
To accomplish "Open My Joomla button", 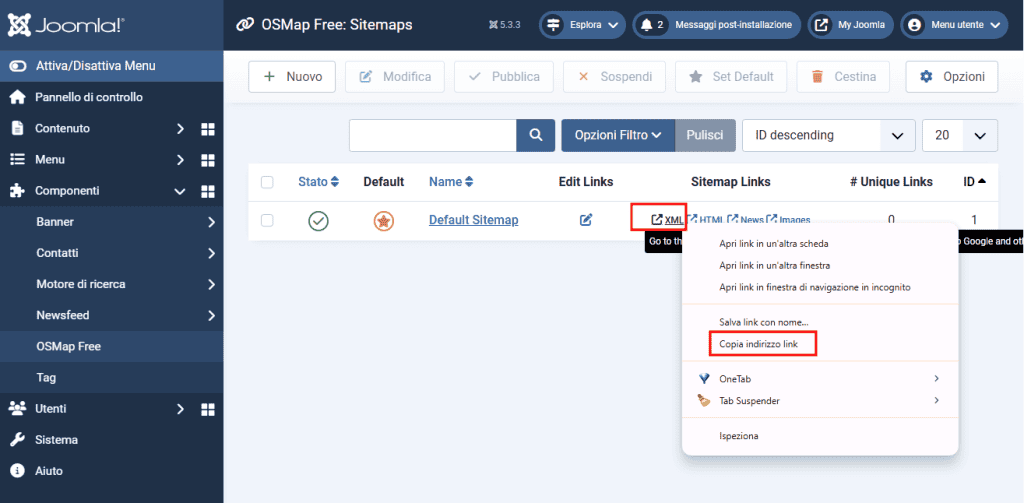I will [x=850, y=25].
